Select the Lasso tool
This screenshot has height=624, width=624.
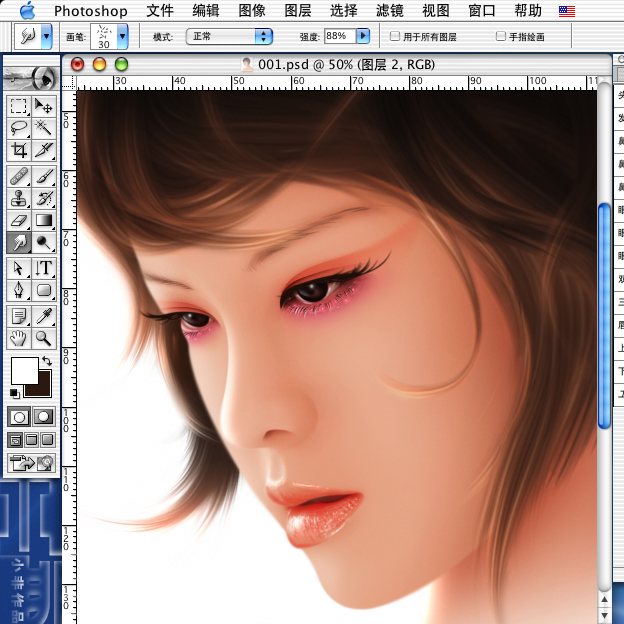click(19, 128)
